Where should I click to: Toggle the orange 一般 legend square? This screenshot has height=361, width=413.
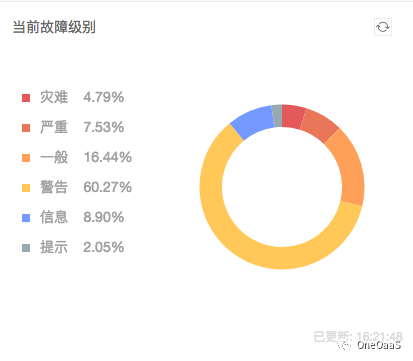point(26,158)
